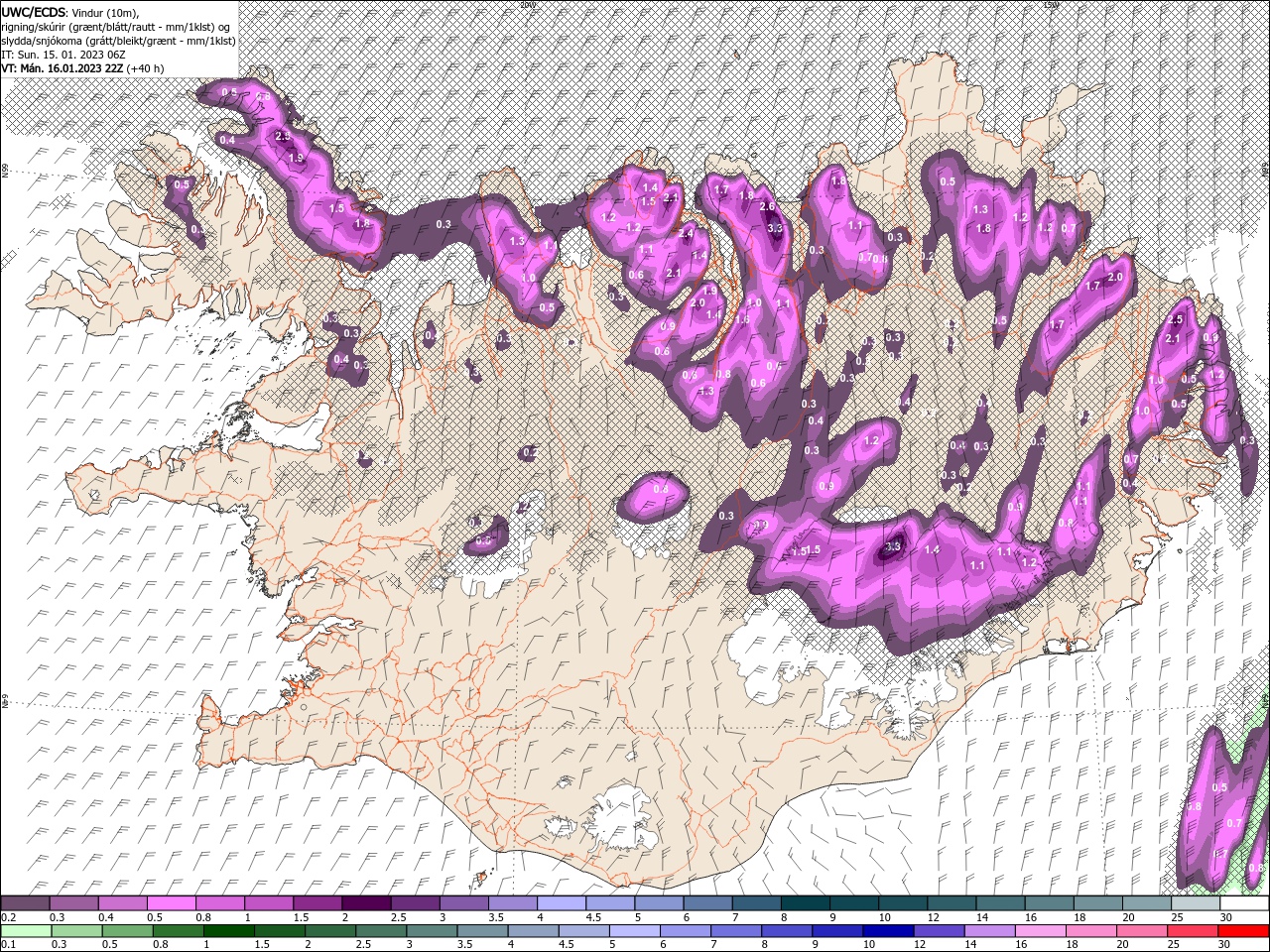The width and height of the screenshot is (1270, 952).
Task: Click the navy blue 10 rain legend swatch
Action: [x=889, y=931]
